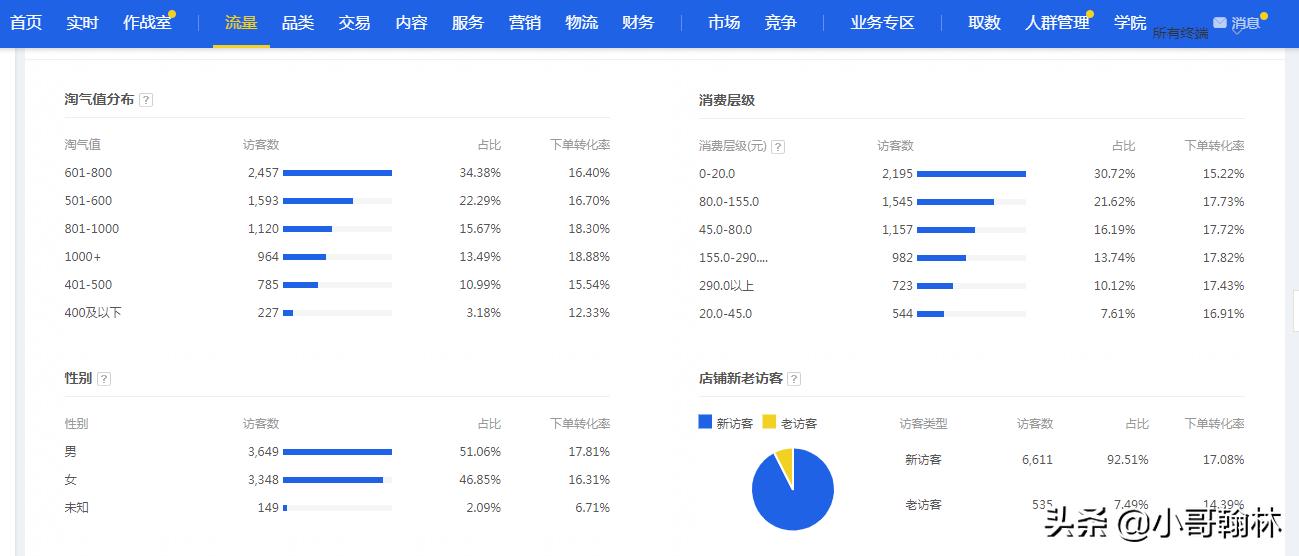Viewport: 1299px width, 556px height.
Task: Click the help icon beside 淘气值分布
Action: (146, 100)
